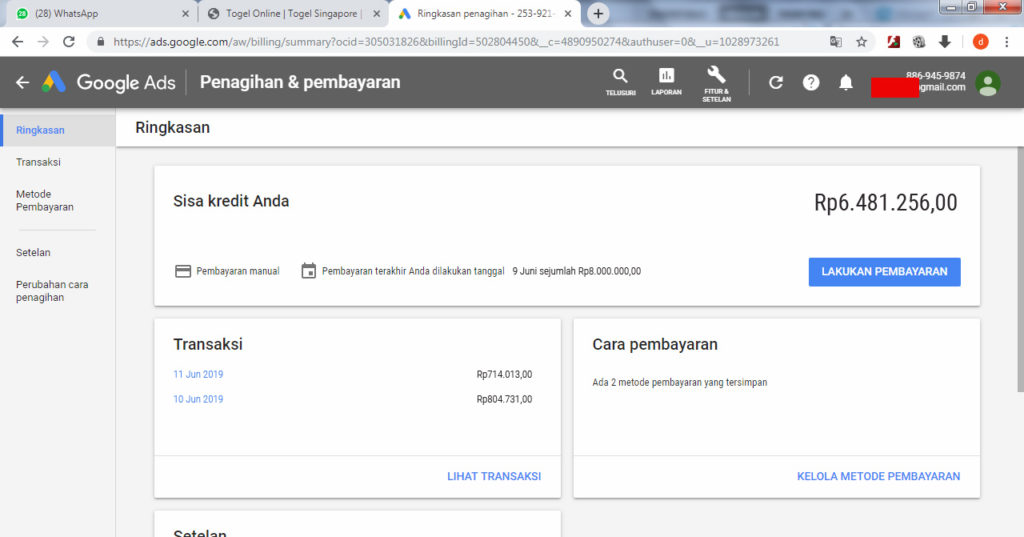
Task: Open the orange Chrome profile avatar
Action: pos(980,42)
